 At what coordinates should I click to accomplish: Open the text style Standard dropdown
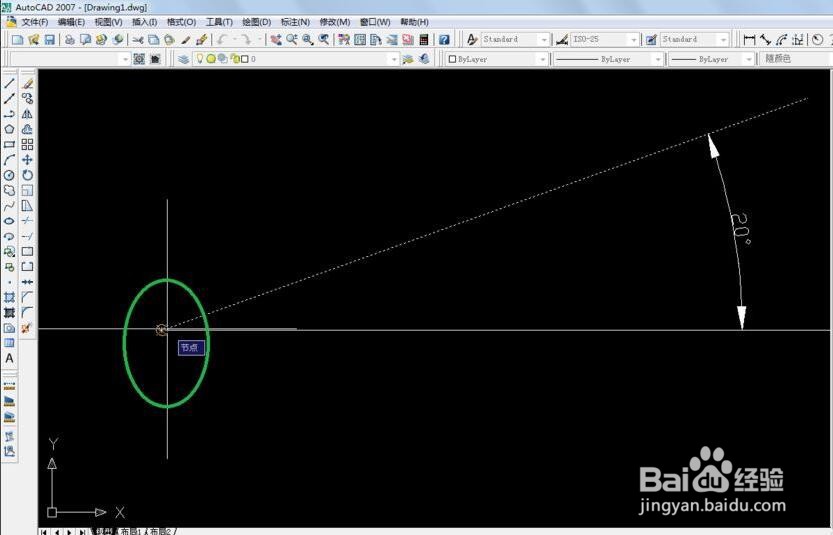coord(543,40)
